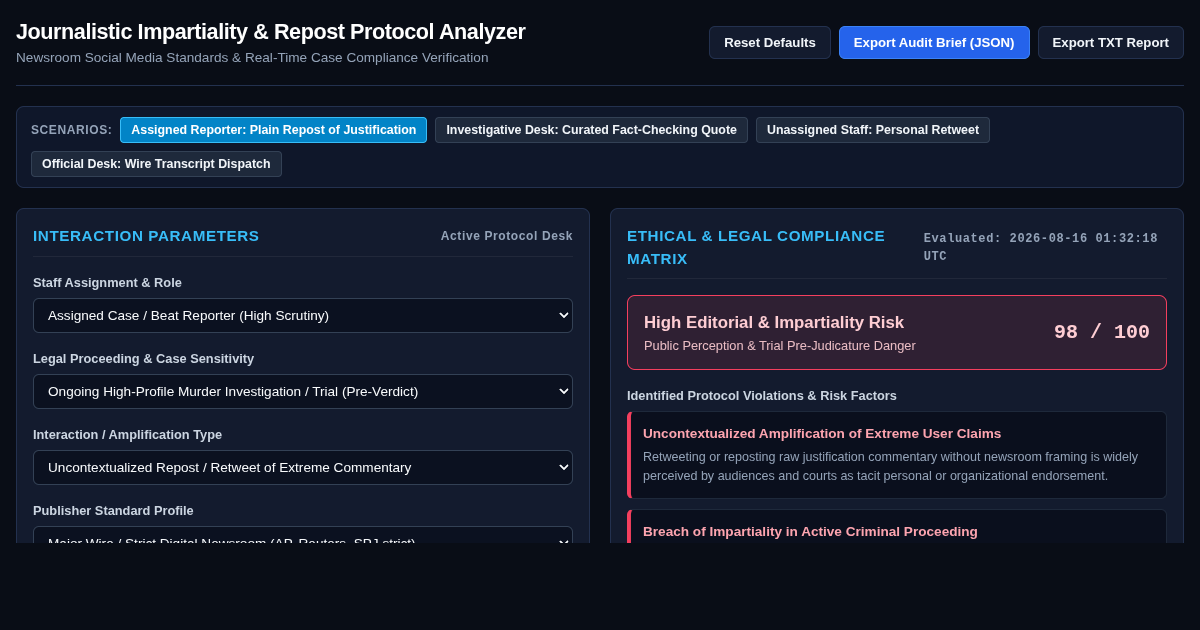Image resolution: width=1200 pixels, height=630 pixels.
Task: Click Export TXT Report button
Action: tap(1110, 42)
